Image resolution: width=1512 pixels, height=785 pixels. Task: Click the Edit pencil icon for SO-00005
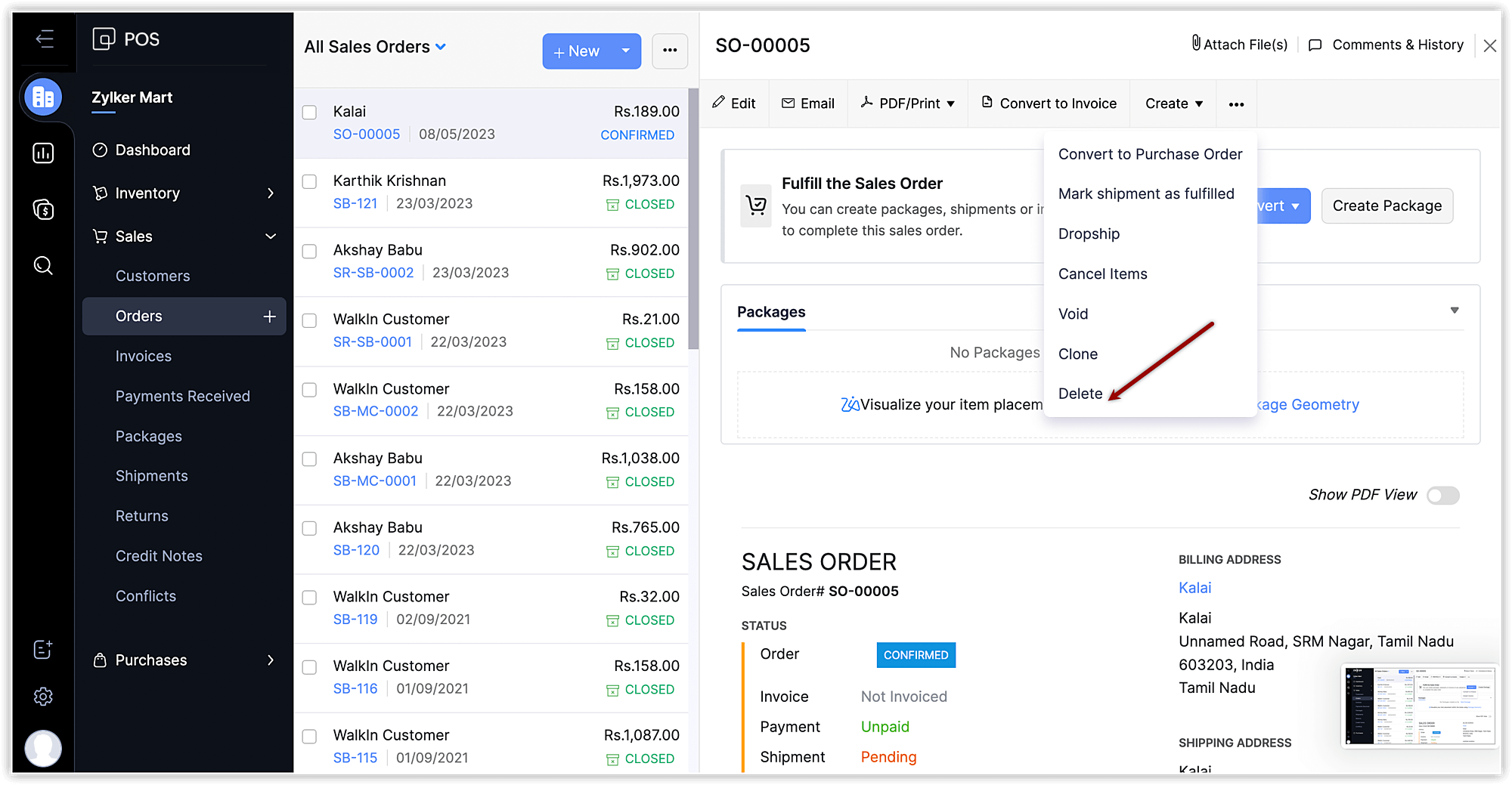click(x=719, y=103)
